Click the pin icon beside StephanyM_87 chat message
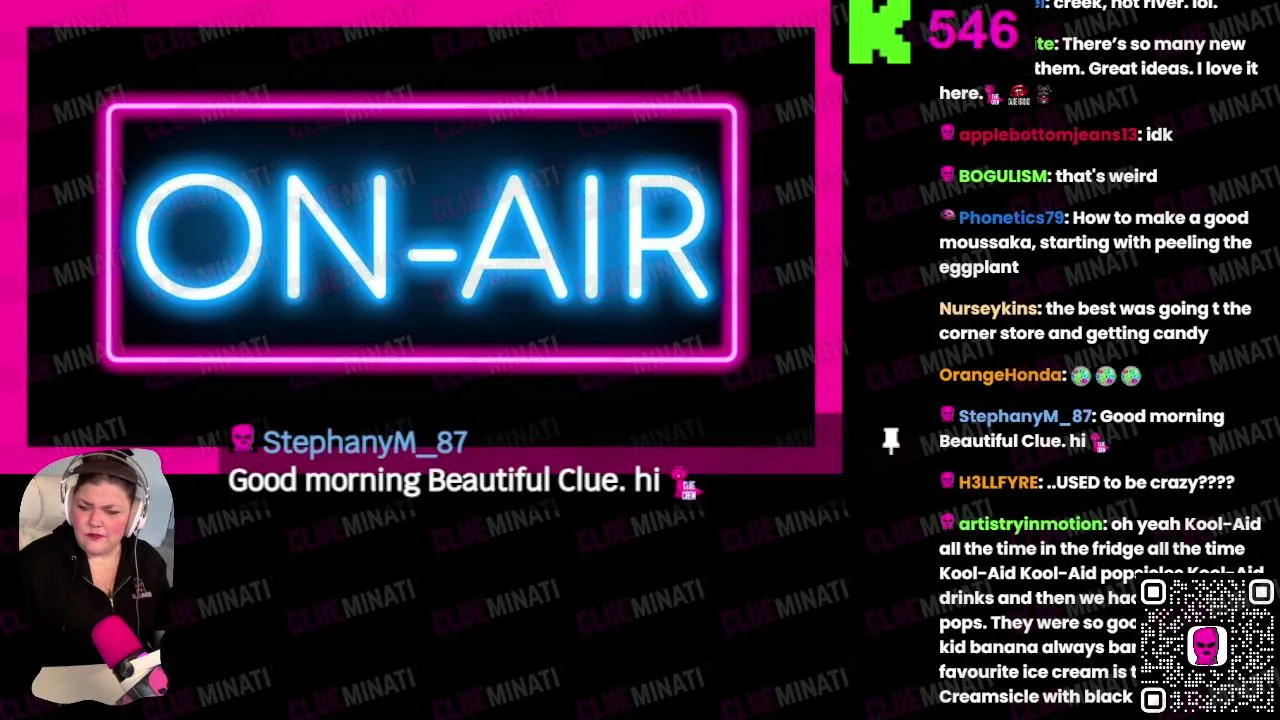 tap(891, 441)
